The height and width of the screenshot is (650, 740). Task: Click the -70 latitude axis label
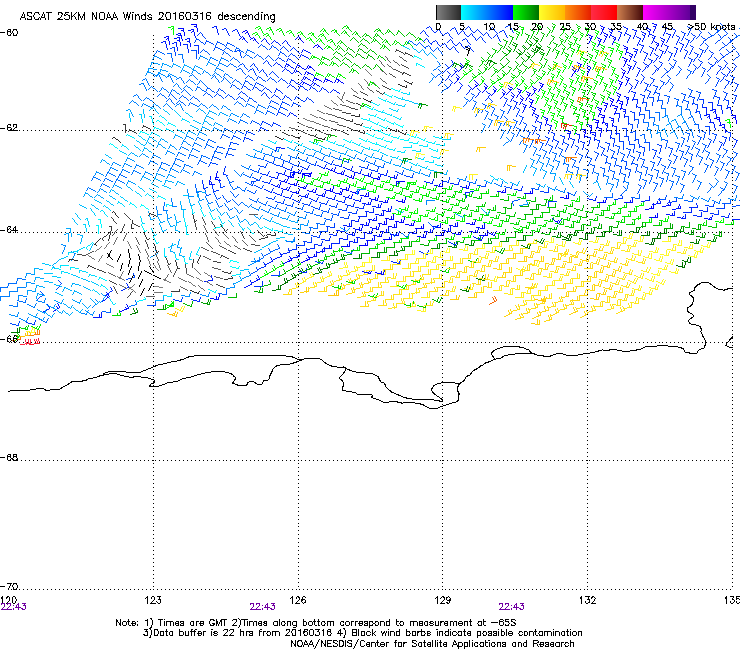pos(9,587)
